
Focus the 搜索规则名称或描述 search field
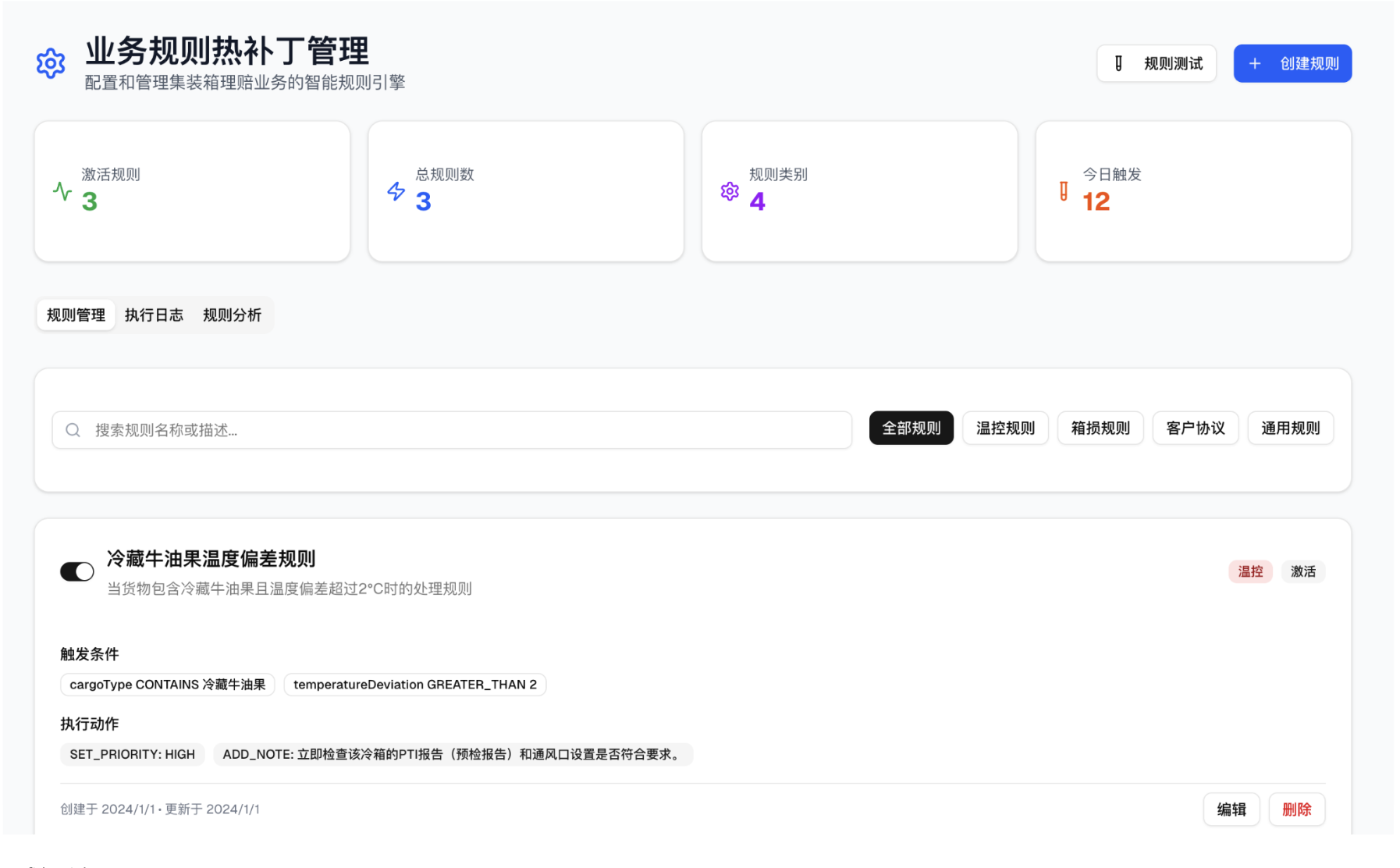point(468,430)
